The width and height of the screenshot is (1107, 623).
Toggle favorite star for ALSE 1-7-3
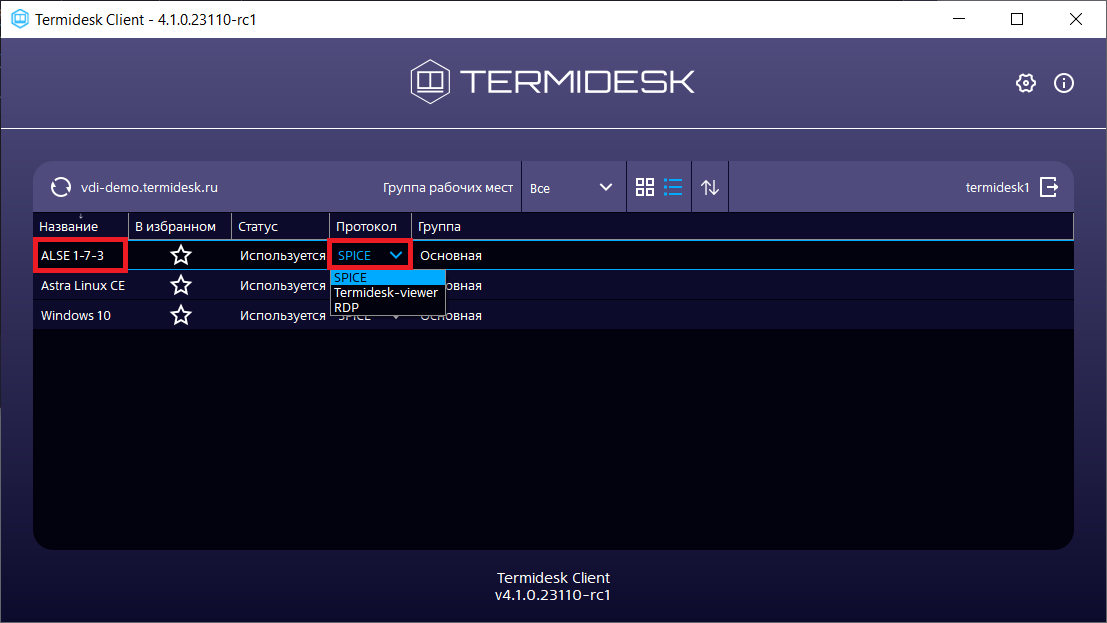(181, 255)
